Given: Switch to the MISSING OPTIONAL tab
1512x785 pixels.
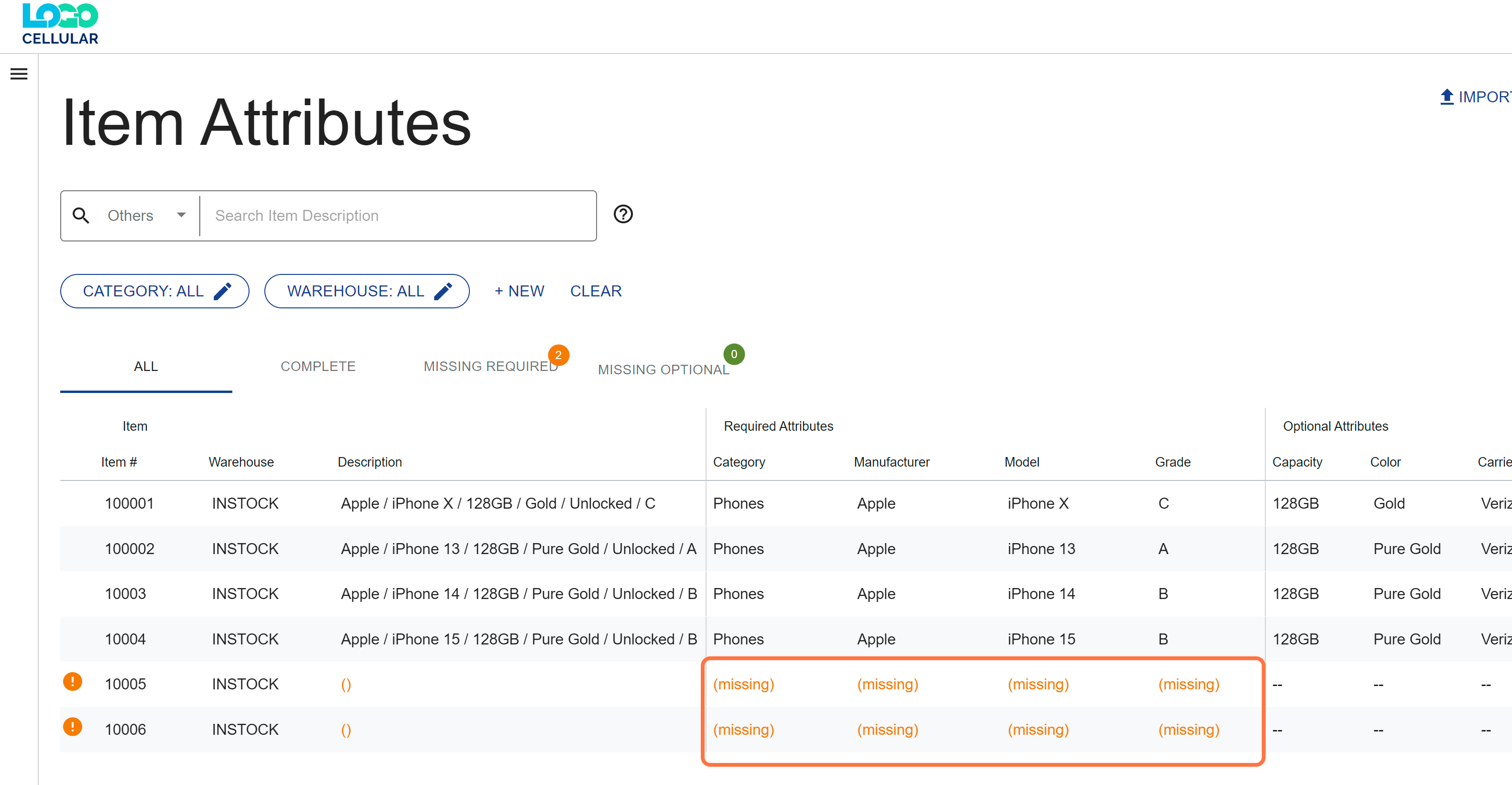Looking at the screenshot, I should [x=663, y=370].
